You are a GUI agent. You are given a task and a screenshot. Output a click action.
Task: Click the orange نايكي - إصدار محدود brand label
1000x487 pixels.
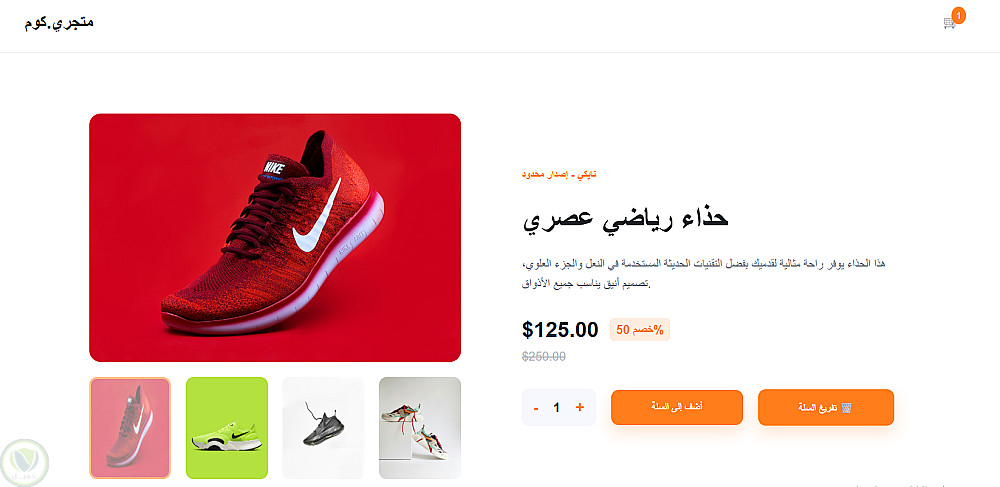[x=559, y=175]
